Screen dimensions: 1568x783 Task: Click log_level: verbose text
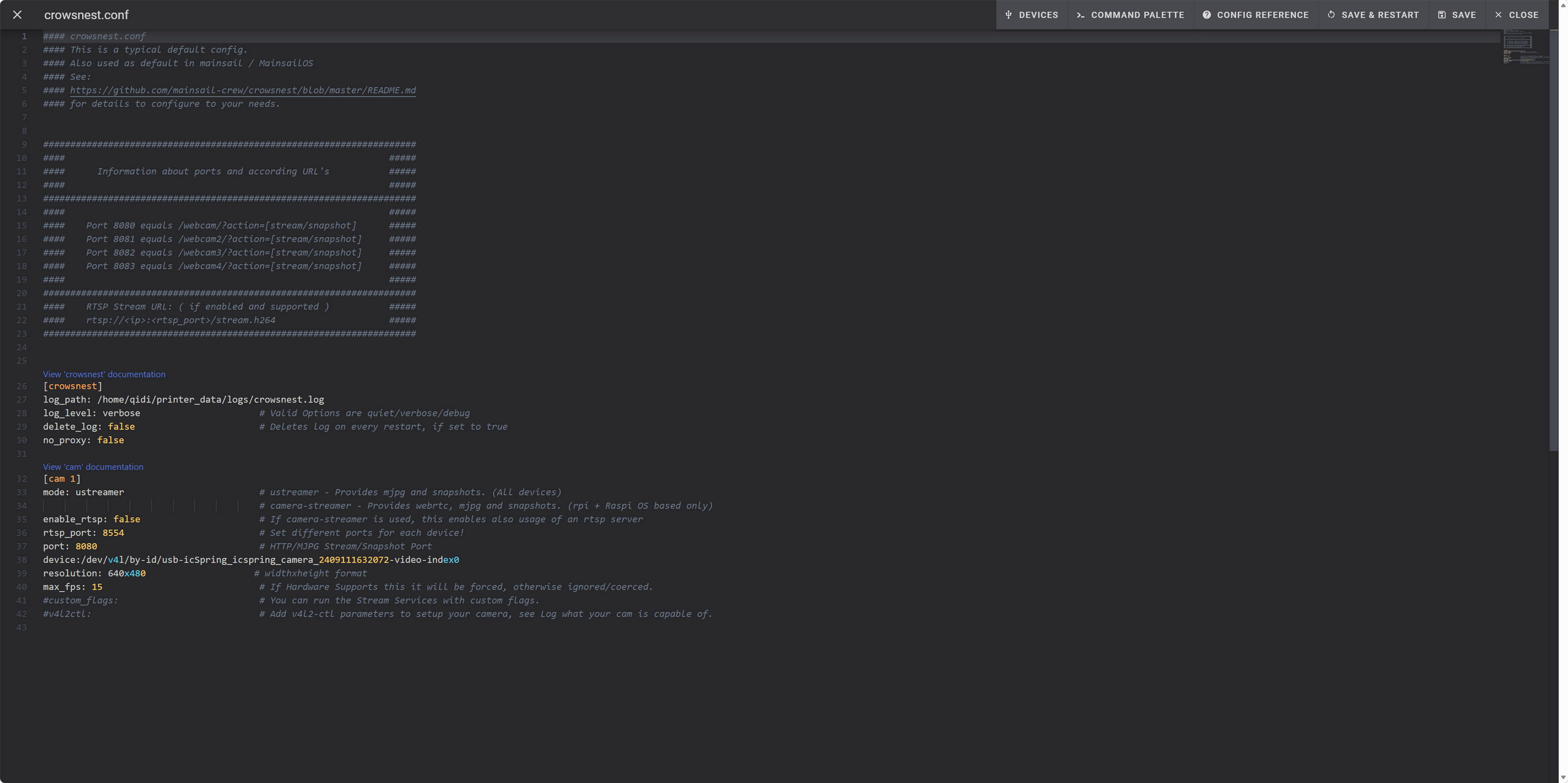tap(91, 413)
